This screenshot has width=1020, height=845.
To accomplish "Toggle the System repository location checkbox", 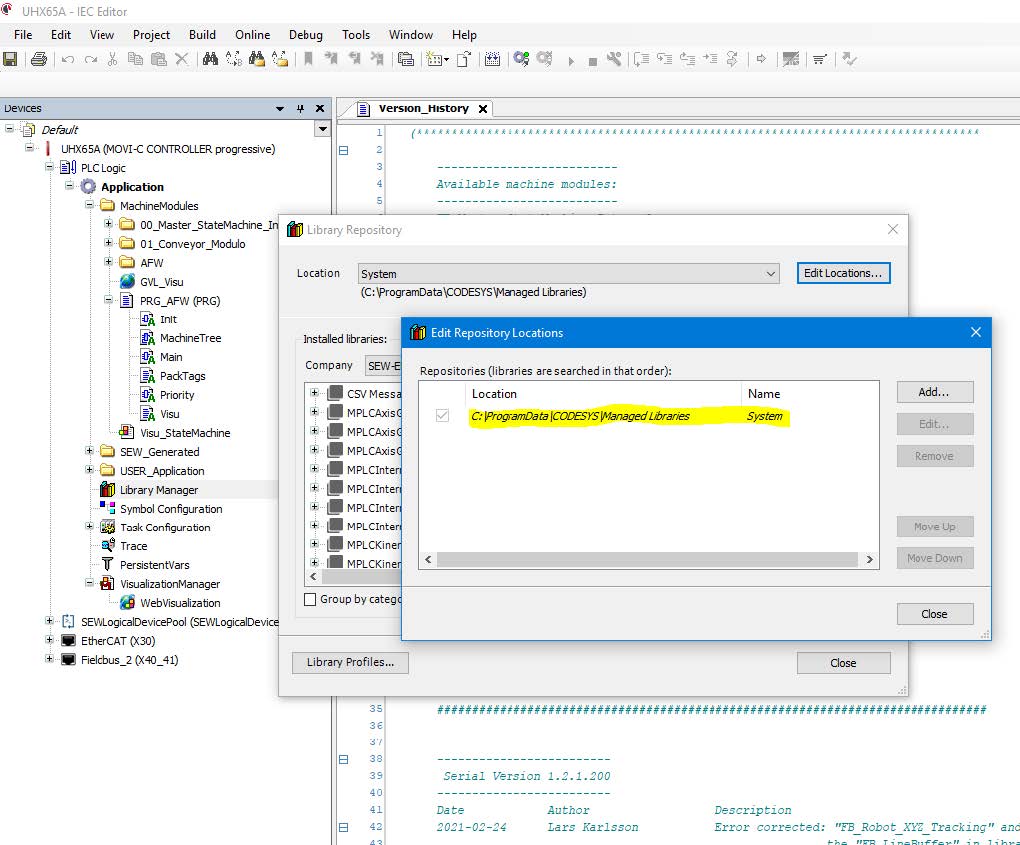I will pyautogui.click(x=442, y=416).
